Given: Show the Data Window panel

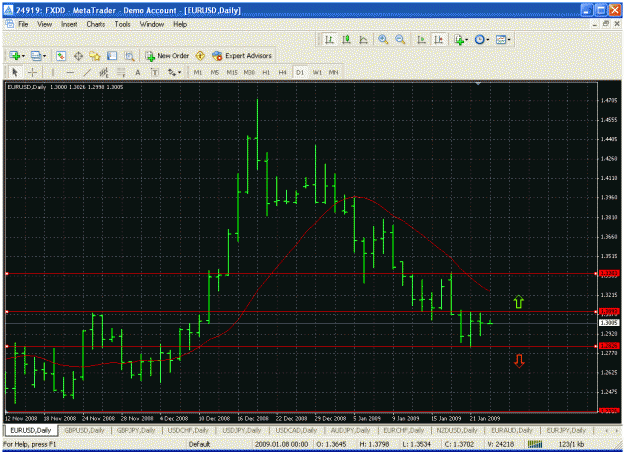Looking at the screenshot, I should click(x=78, y=56).
